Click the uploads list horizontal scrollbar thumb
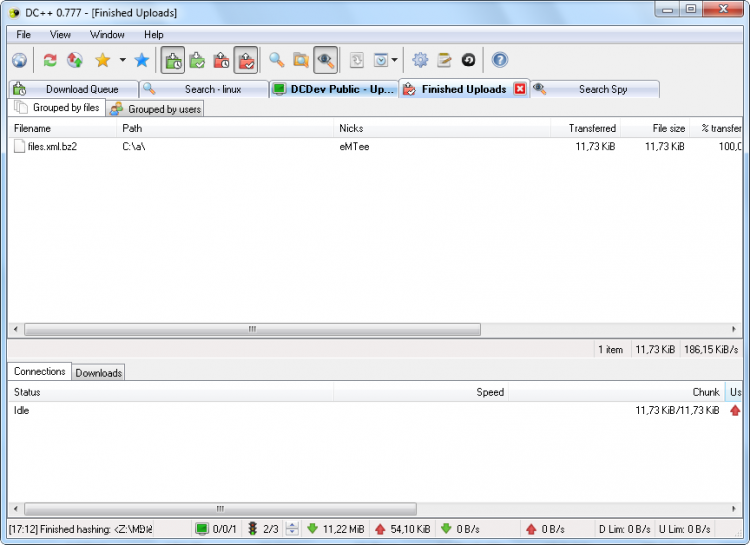The width and height of the screenshot is (750, 545). tap(253, 329)
